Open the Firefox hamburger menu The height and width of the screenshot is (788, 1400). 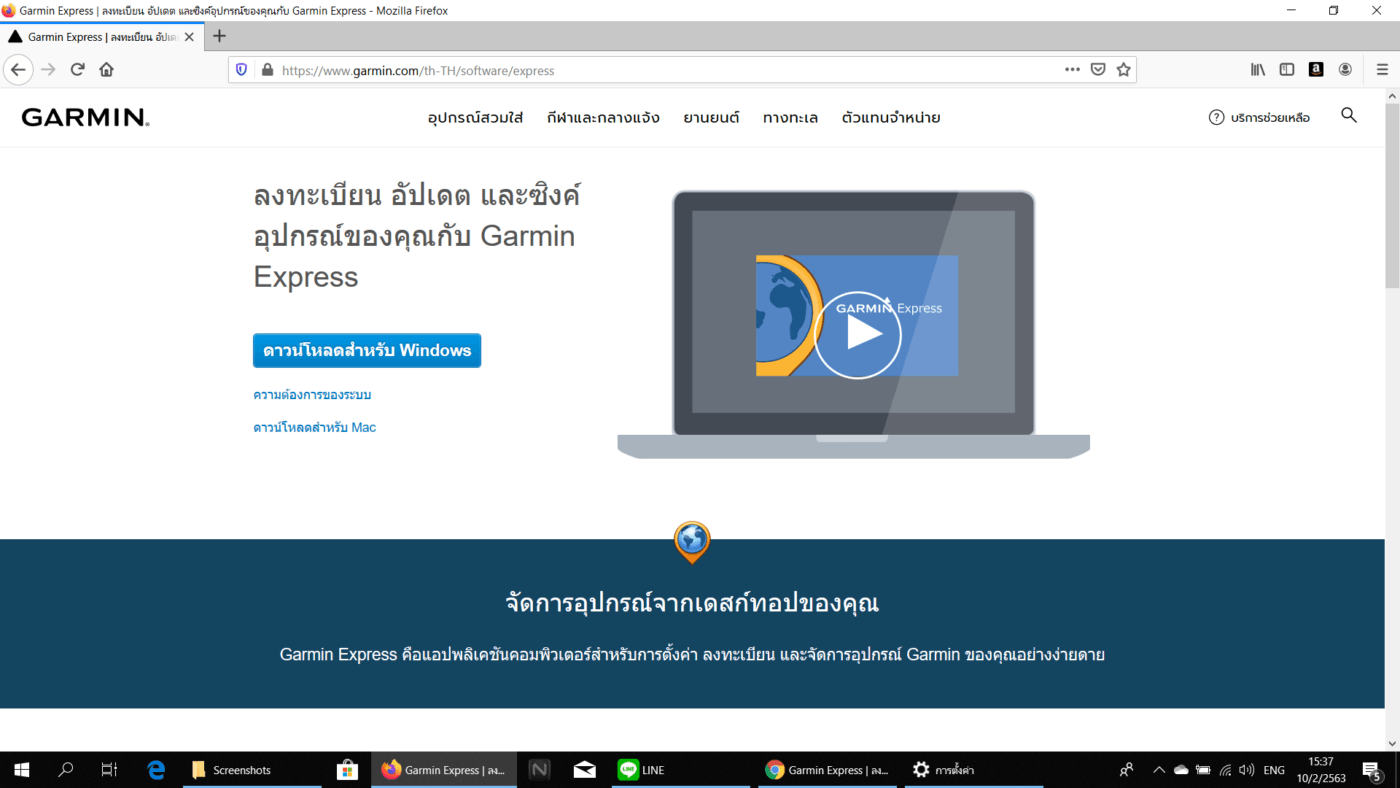(x=1382, y=70)
